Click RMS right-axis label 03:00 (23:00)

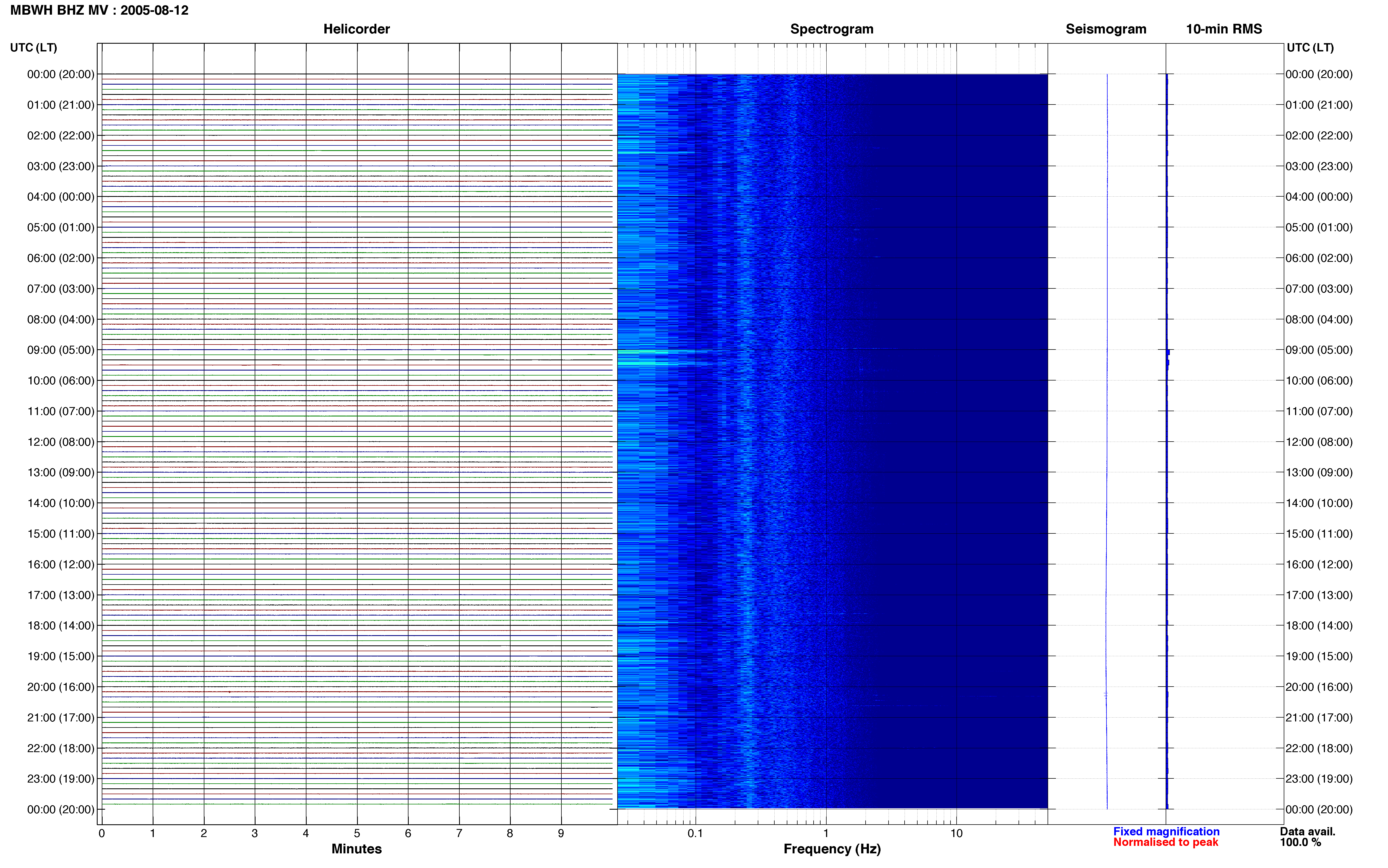coord(1319,166)
